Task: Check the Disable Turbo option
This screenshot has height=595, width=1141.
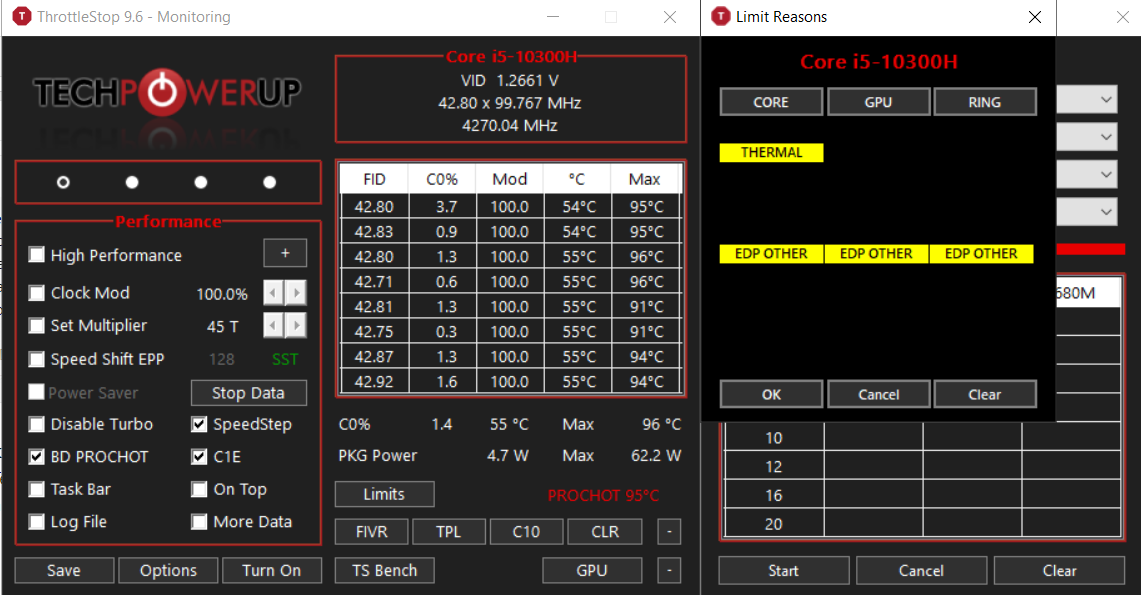Action: click(x=36, y=424)
